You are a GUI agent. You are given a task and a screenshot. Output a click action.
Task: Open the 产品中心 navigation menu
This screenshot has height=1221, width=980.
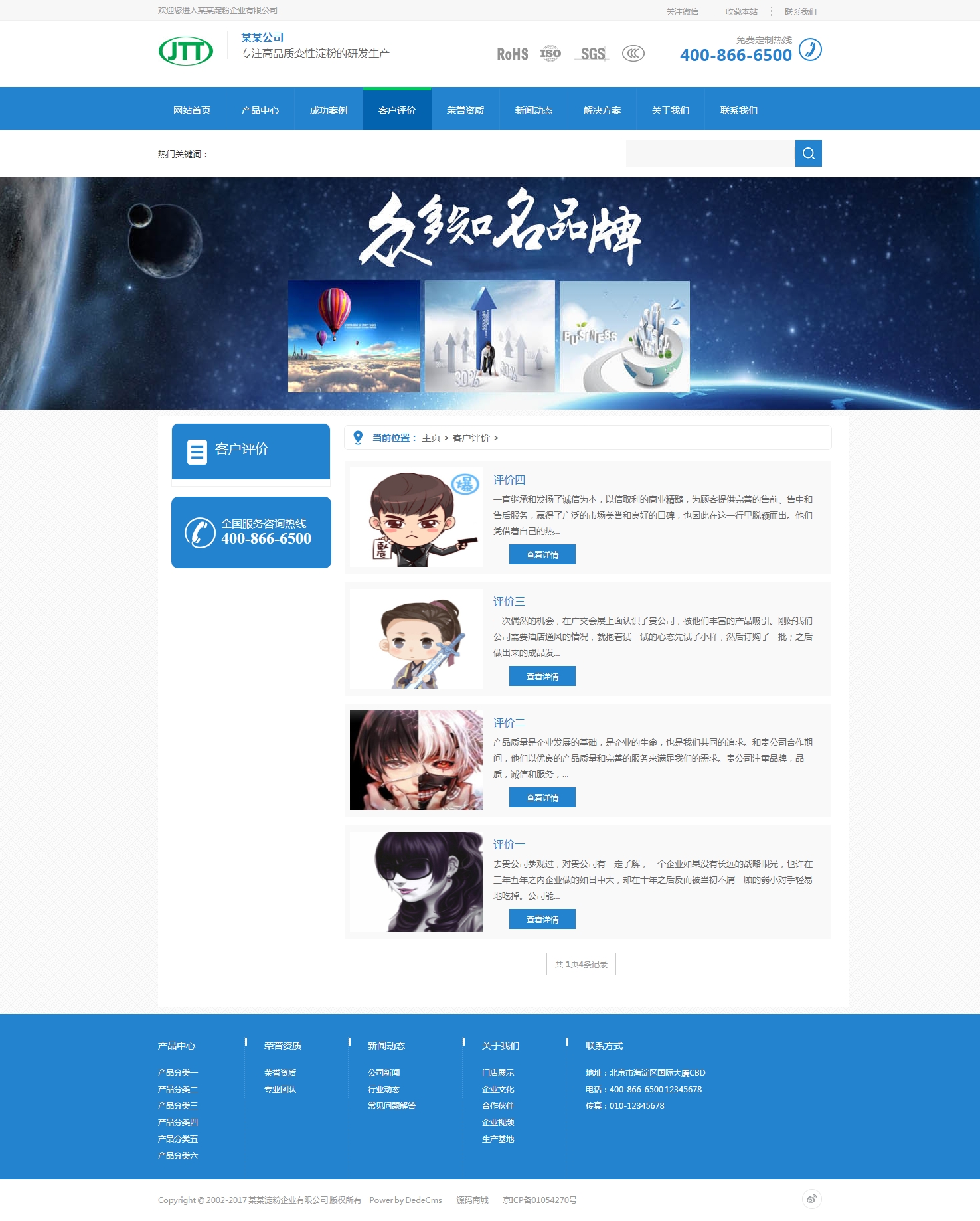coord(260,110)
